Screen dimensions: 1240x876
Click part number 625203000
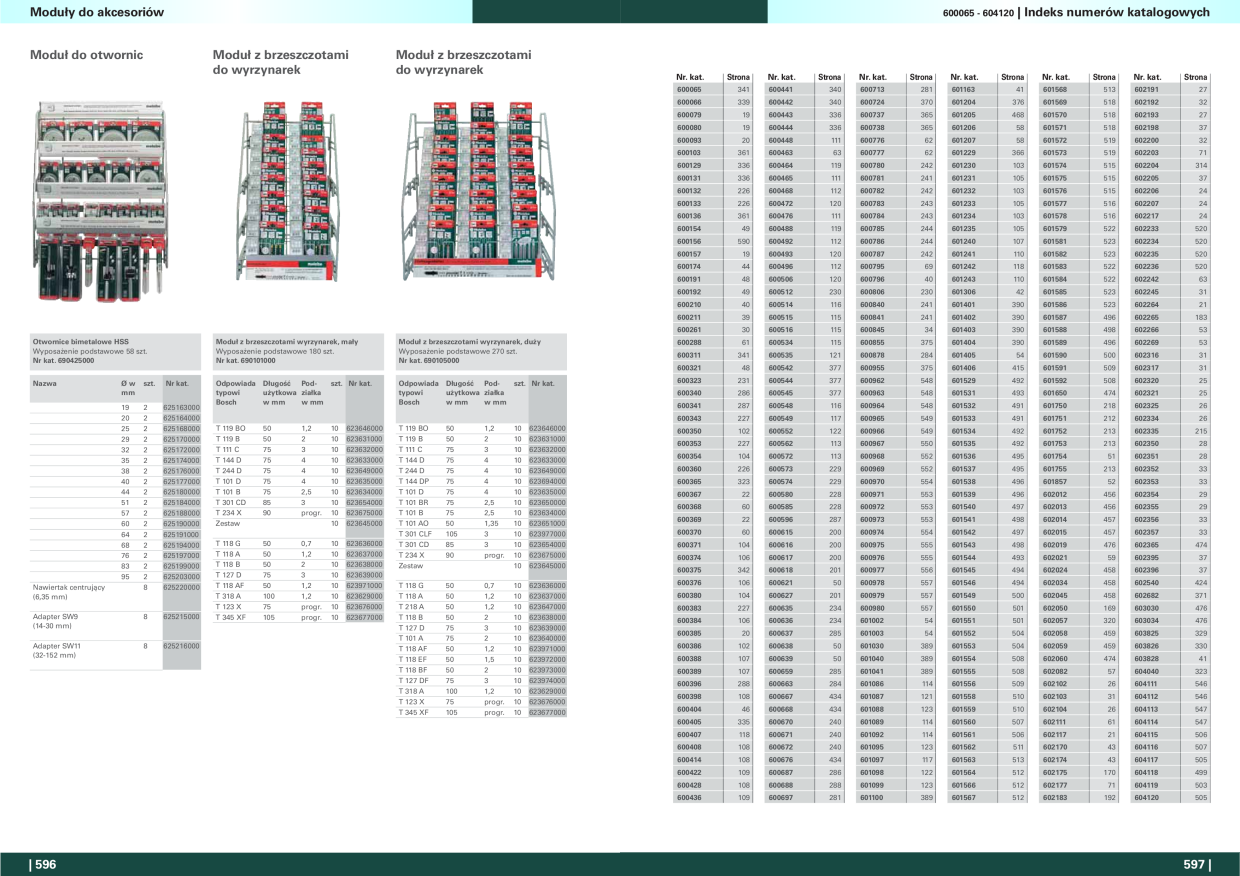182,577
